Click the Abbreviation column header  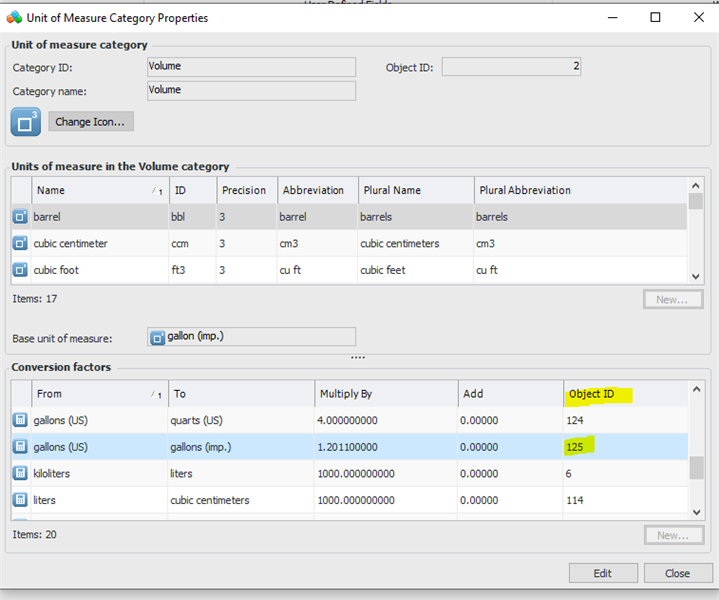click(313, 190)
